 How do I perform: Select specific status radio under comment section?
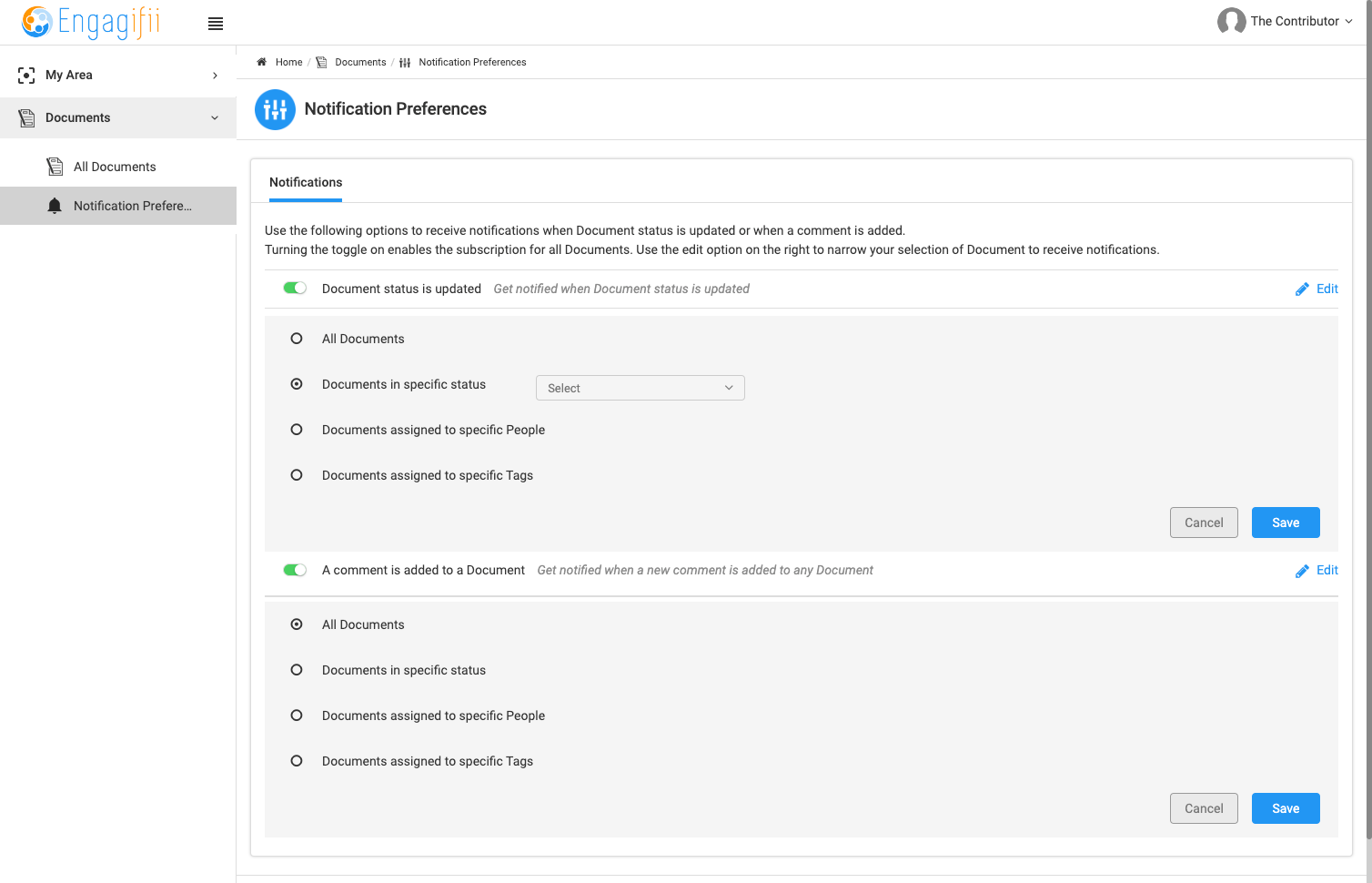(297, 670)
